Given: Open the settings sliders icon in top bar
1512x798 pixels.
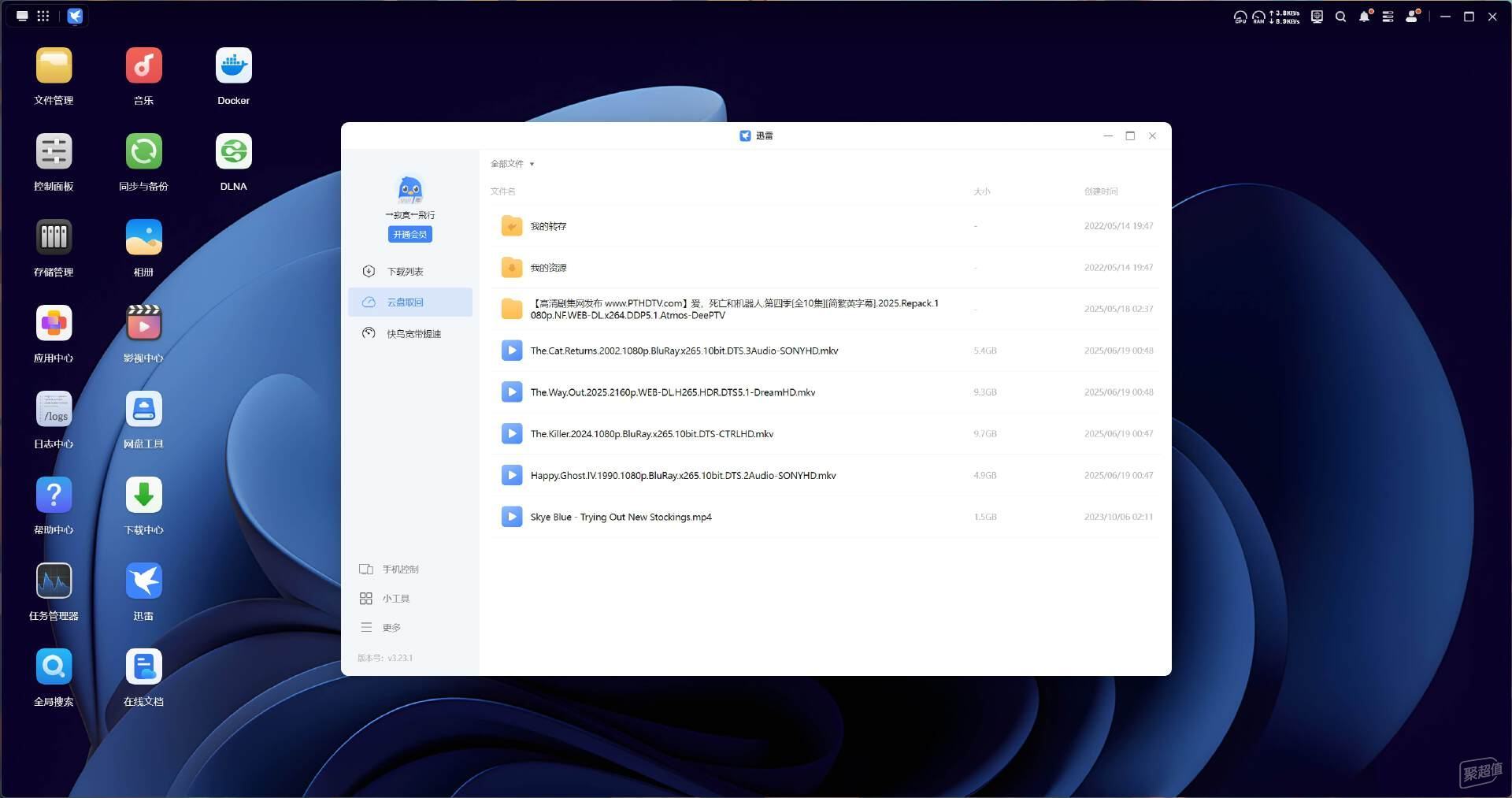Looking at the screenshot, I should coord(1388,17).
